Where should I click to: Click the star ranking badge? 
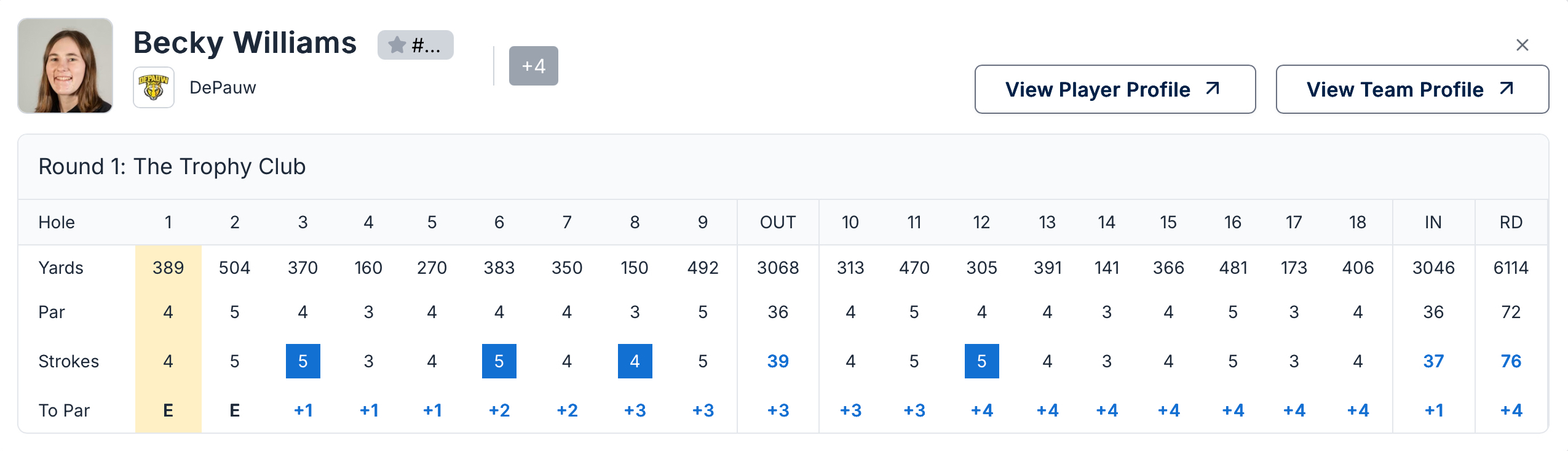tap(415, 45)
